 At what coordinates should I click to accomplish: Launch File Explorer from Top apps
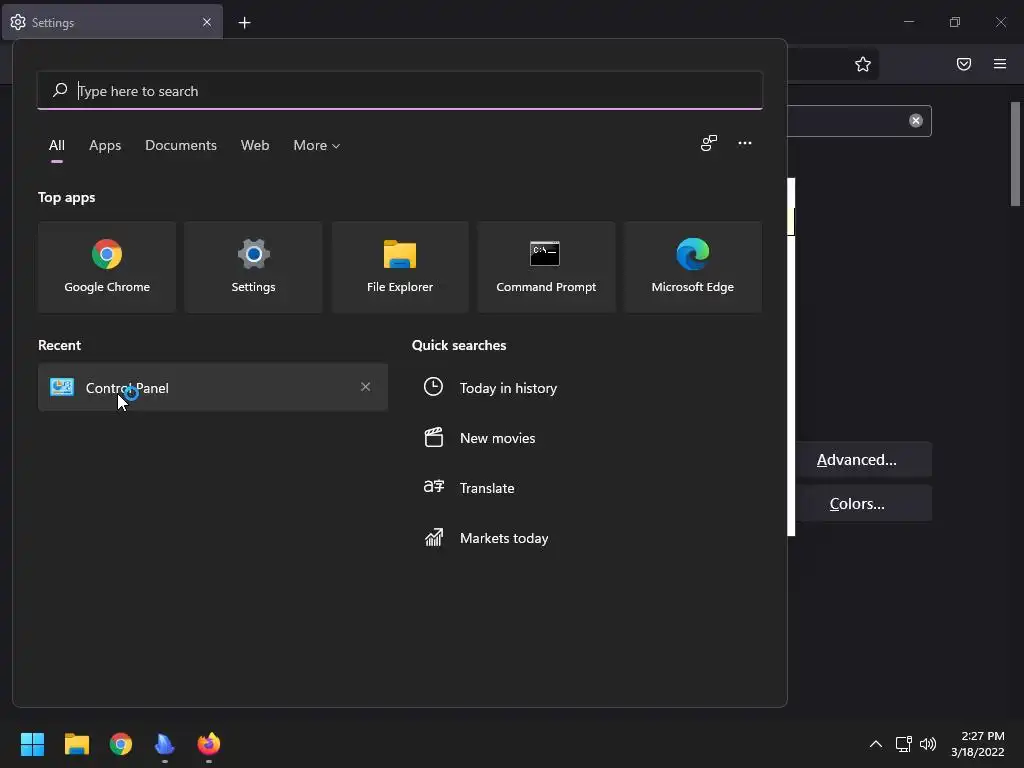click(400, 267)
